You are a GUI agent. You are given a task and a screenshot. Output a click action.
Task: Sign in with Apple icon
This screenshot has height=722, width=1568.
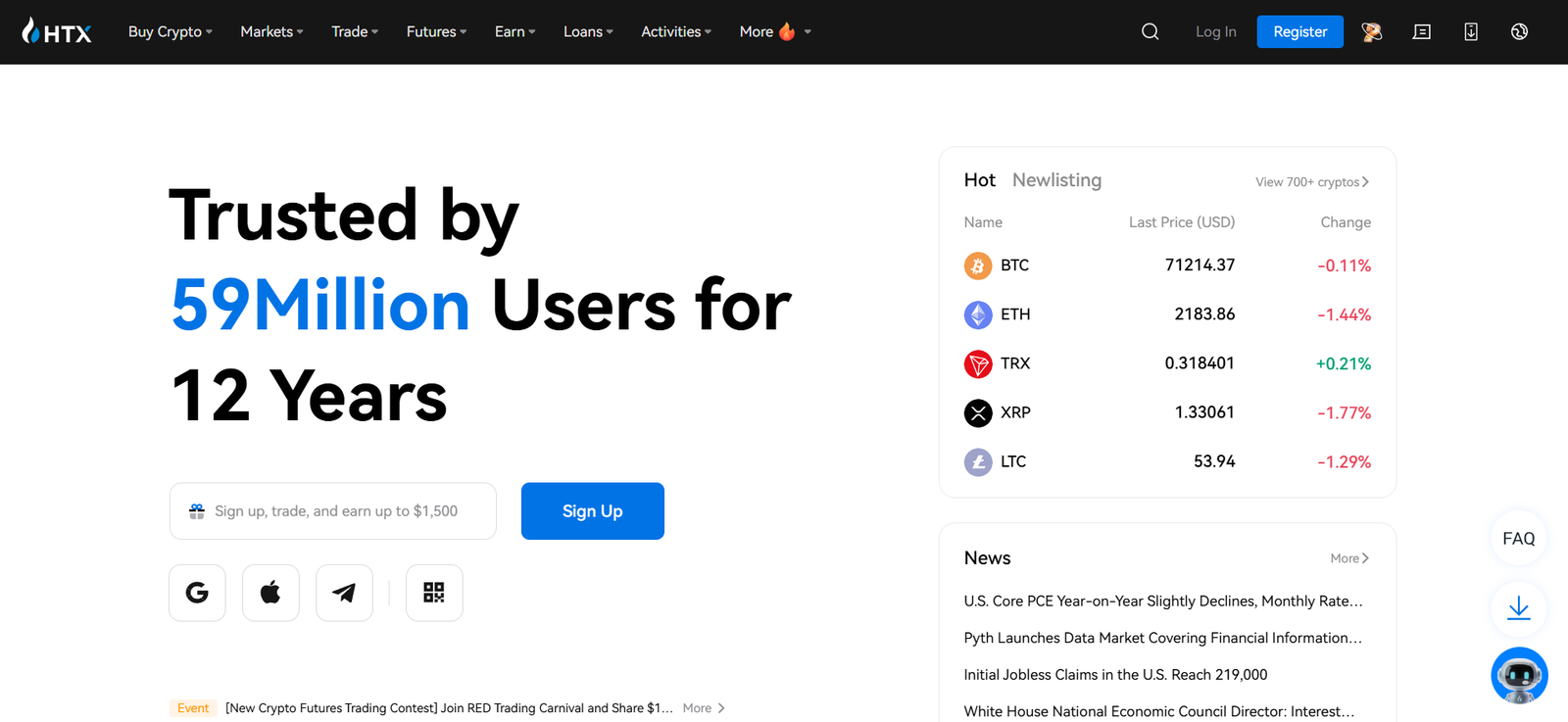coord(270,593)
